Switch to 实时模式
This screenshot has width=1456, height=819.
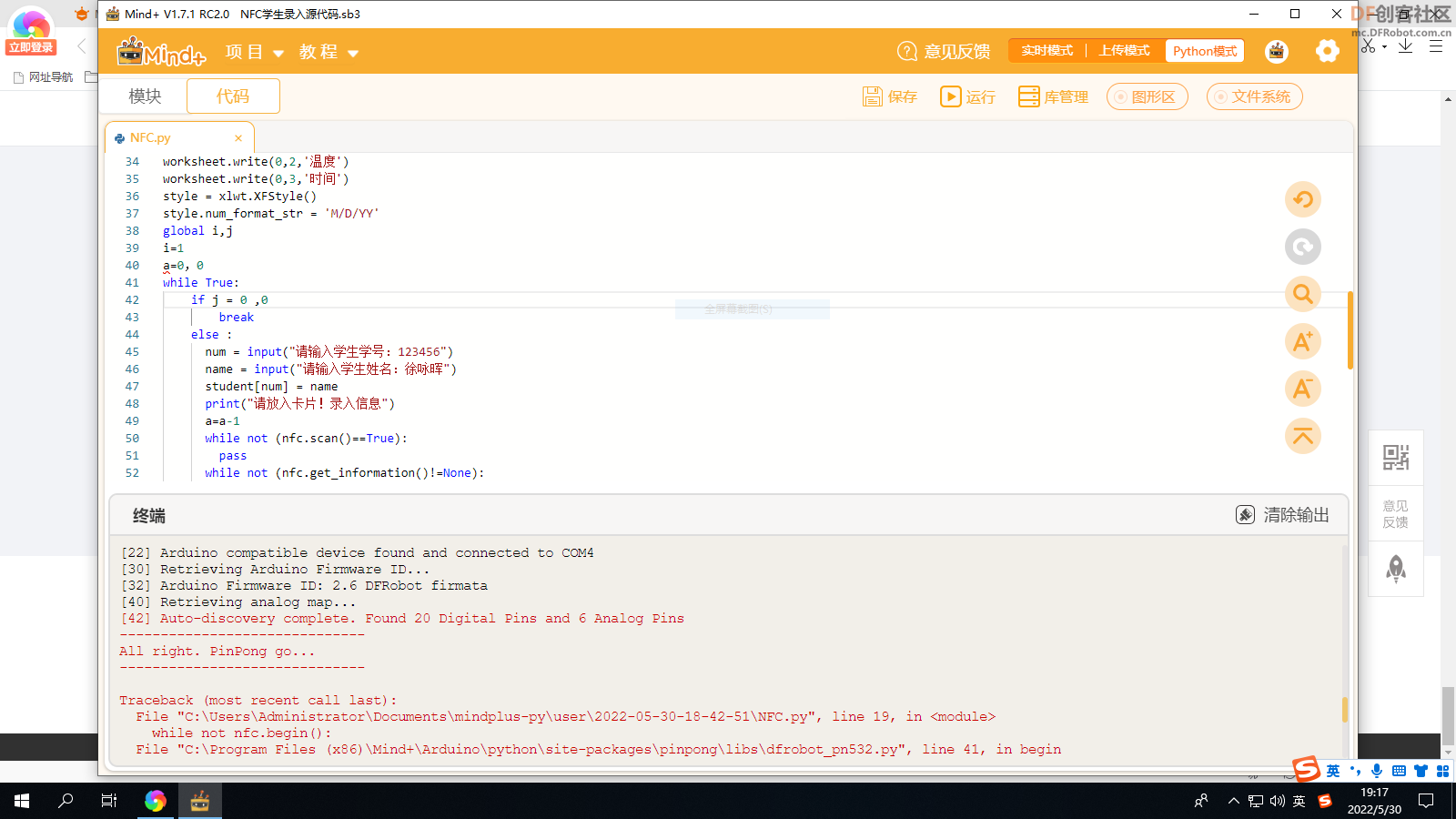tap(1046, 51)
